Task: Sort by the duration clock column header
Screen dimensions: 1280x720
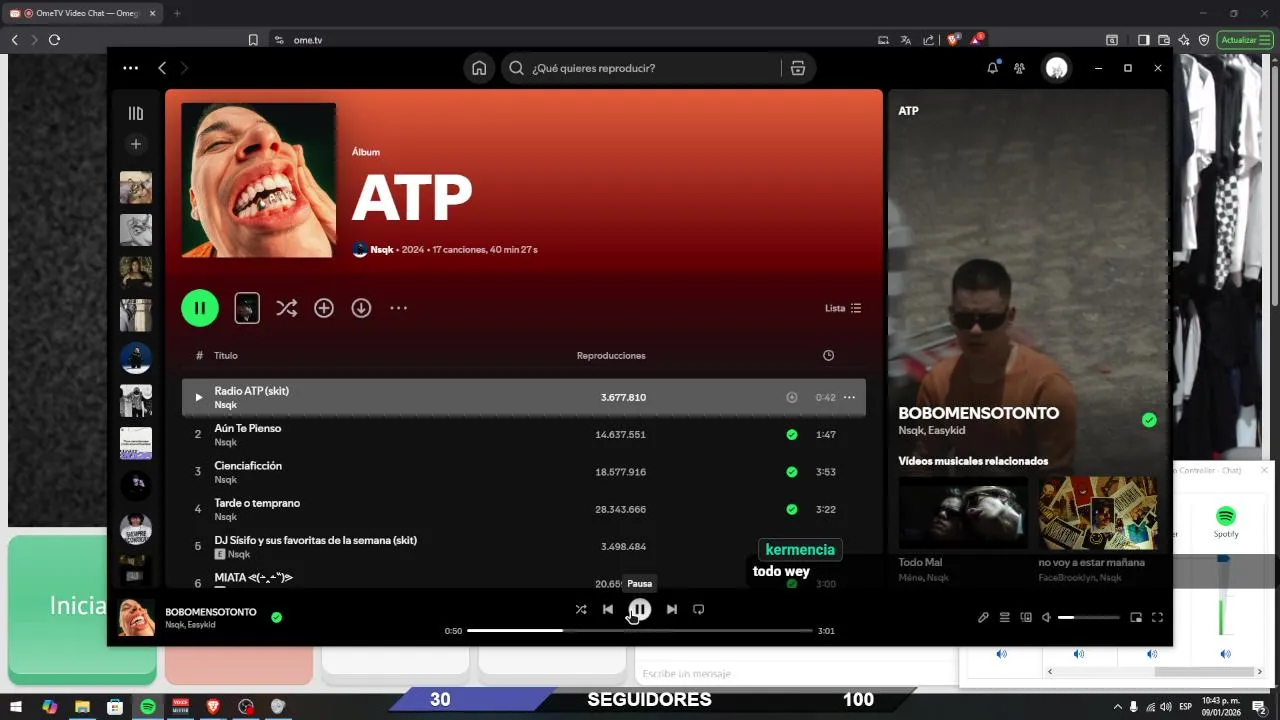Action: coord(828,356)
